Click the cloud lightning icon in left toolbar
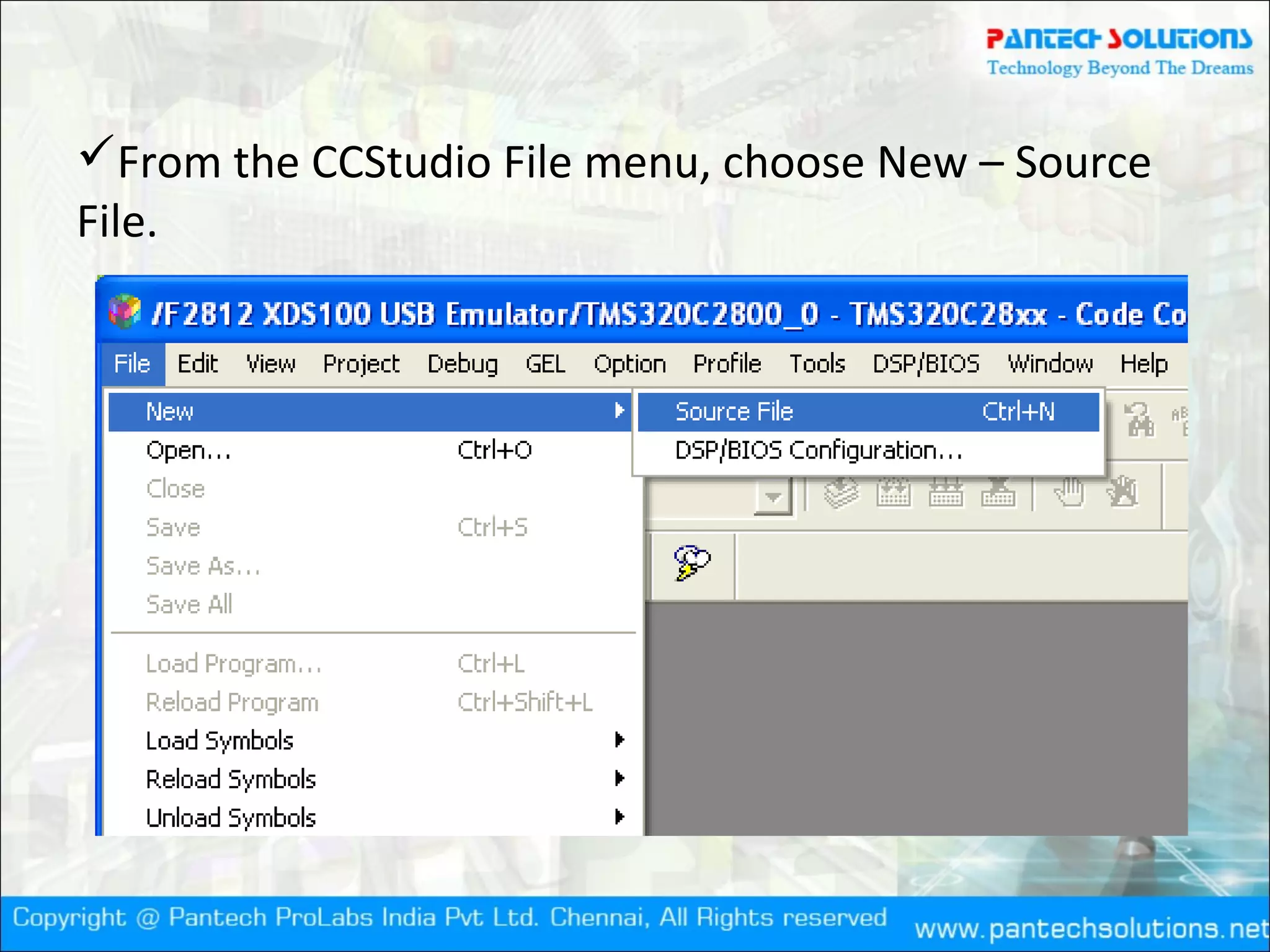Image resolution: width=1270 pixels, height=952 pixels. click(x=691, y=563)
